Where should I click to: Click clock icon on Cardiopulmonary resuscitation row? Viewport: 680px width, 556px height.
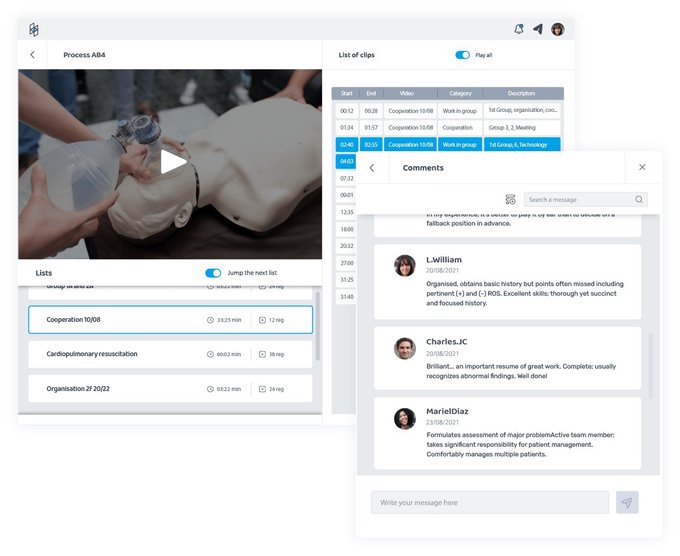click(210, 354)
